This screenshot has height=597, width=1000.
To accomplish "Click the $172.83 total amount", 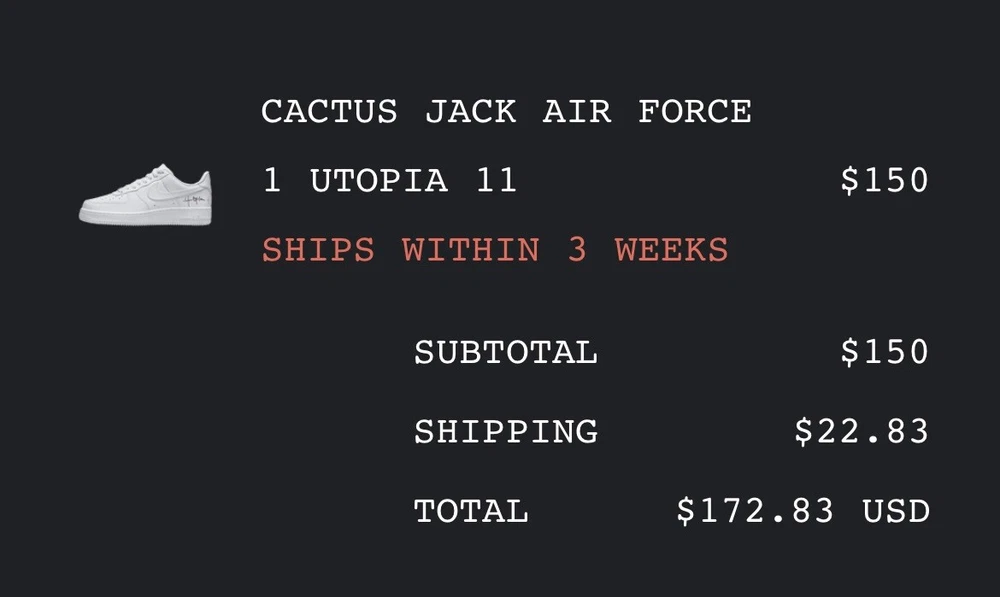I will click(x=755, y=512).
